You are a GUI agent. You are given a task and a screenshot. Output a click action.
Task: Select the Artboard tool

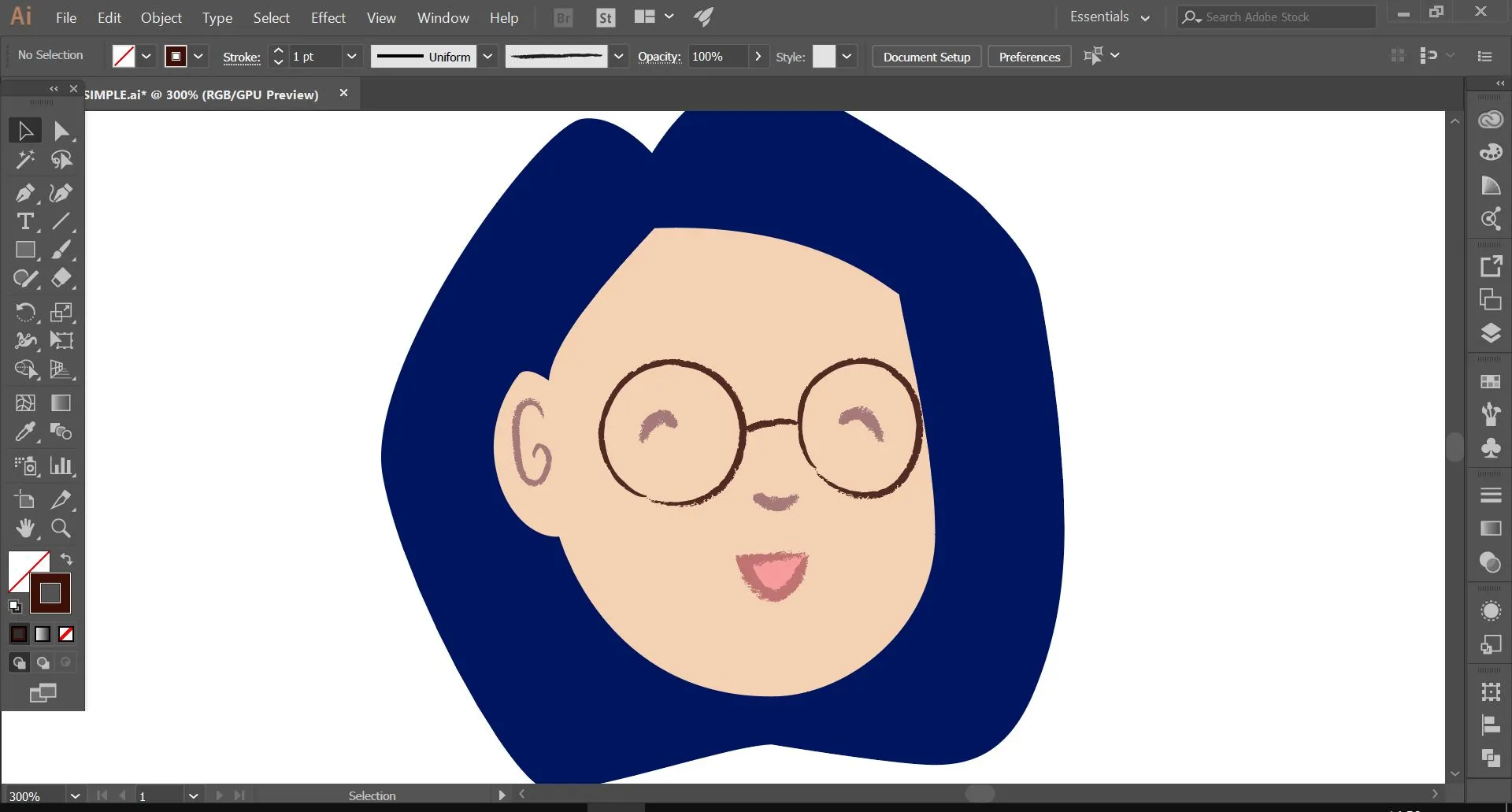click(25, 499)
